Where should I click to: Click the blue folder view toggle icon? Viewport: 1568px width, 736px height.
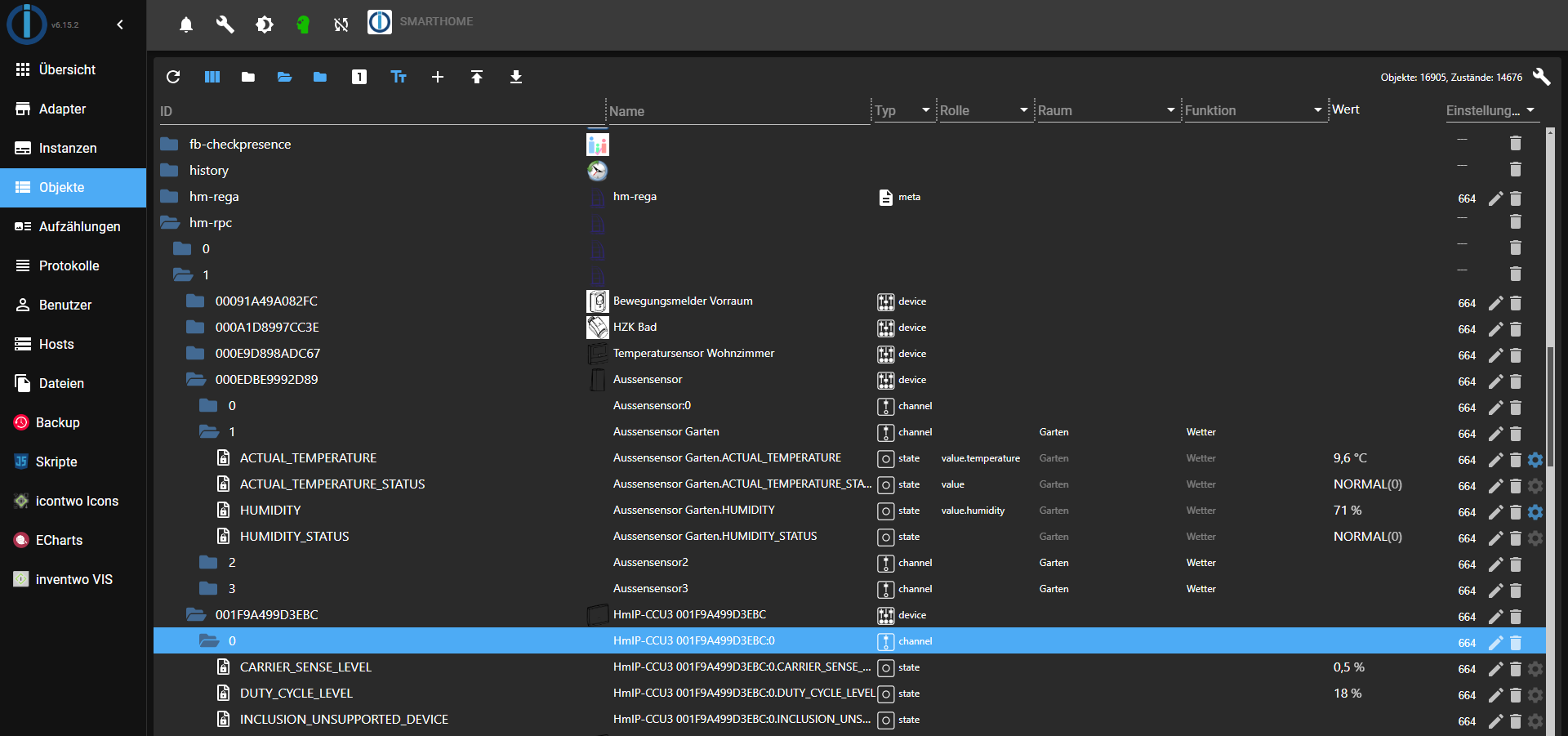[x=320, y=77]
